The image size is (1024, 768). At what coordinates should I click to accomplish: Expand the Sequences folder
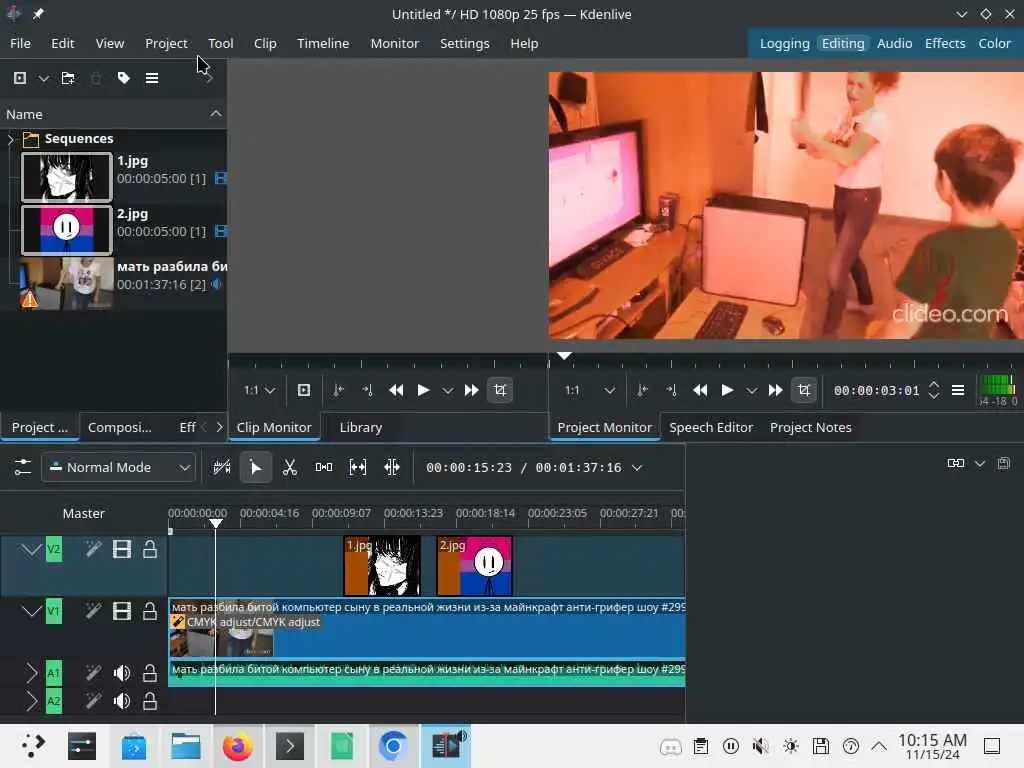10,138
